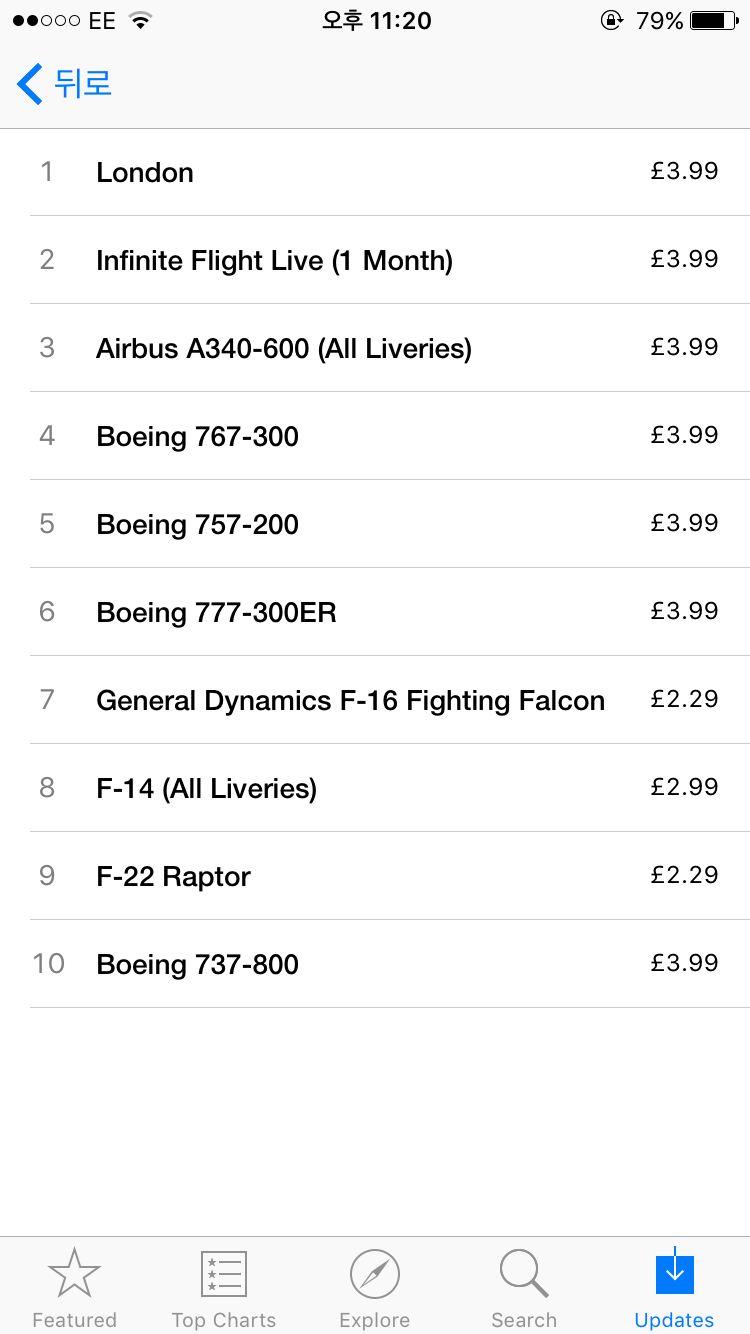
Task: Tap the blue back chevron
Action: [x=30, y=84]
